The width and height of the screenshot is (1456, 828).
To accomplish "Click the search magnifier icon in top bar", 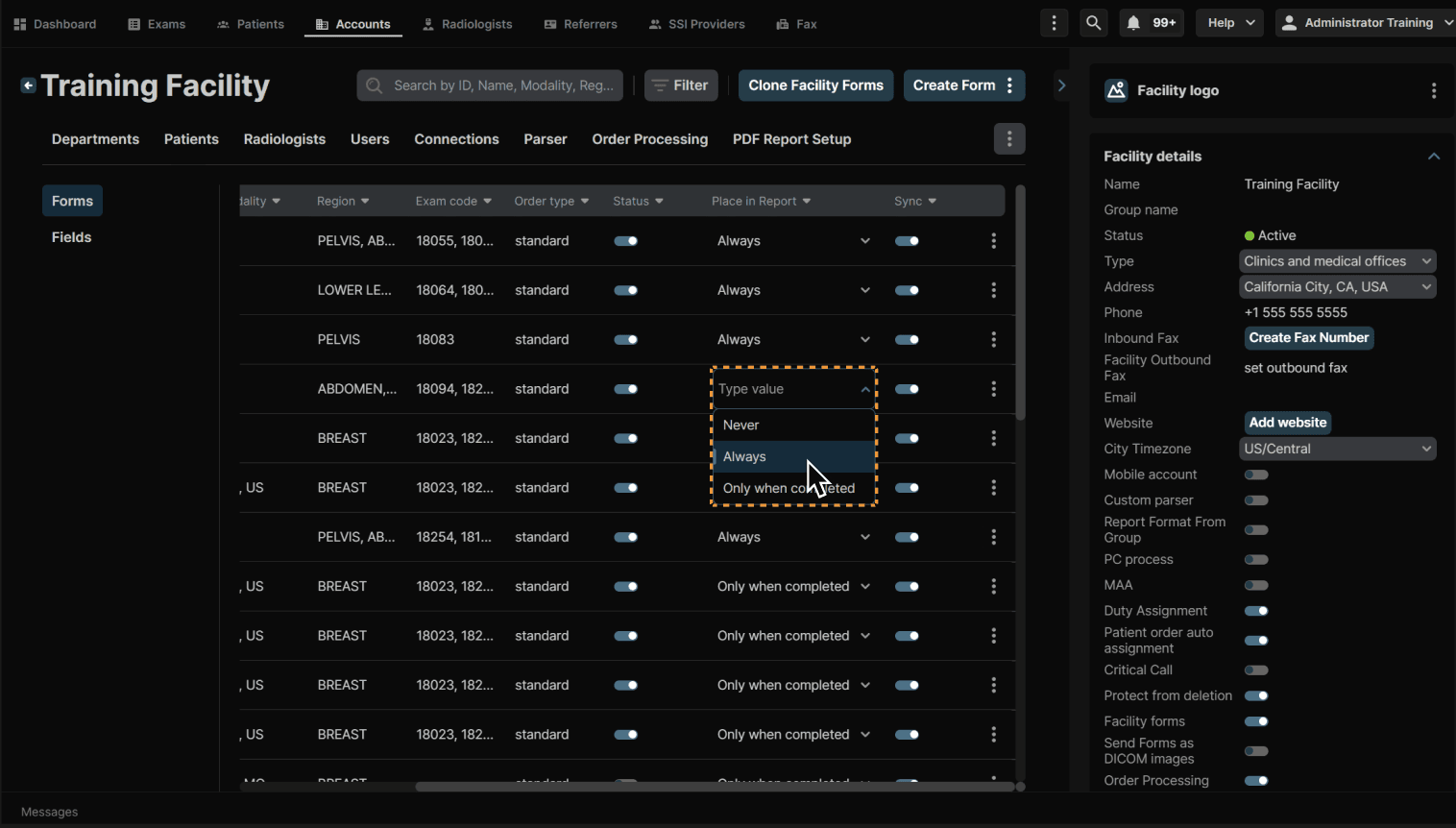I will pyautogui.click(x=1093, y=23).
